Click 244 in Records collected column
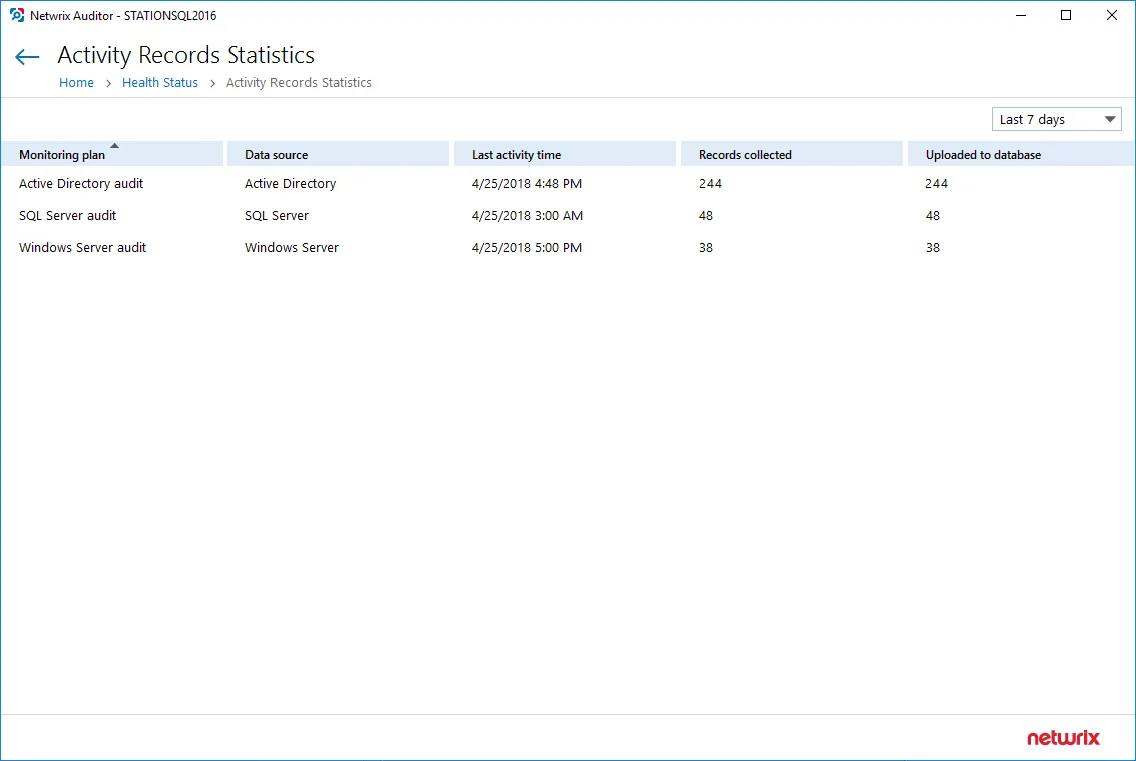The image size is (1136, 761). tap(710, 183)
